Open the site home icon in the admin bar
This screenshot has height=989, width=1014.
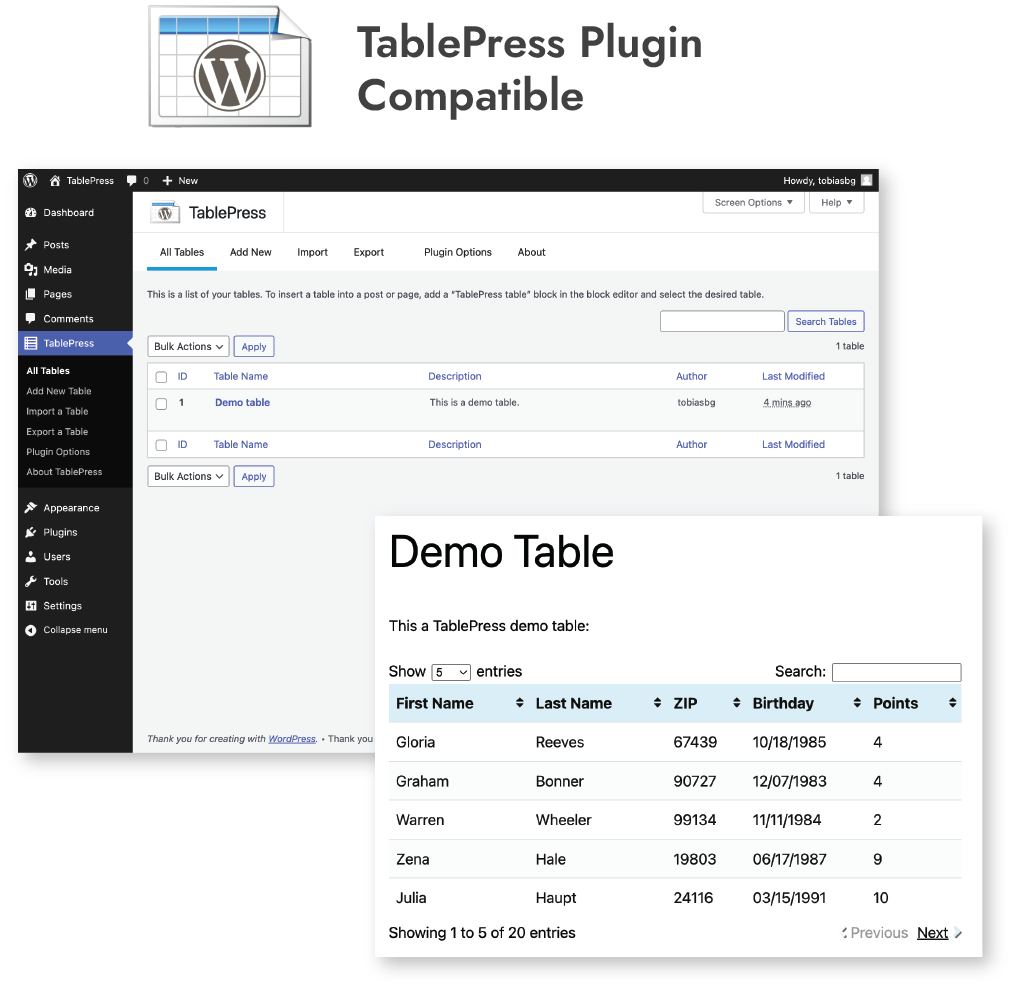click(55, 180)
